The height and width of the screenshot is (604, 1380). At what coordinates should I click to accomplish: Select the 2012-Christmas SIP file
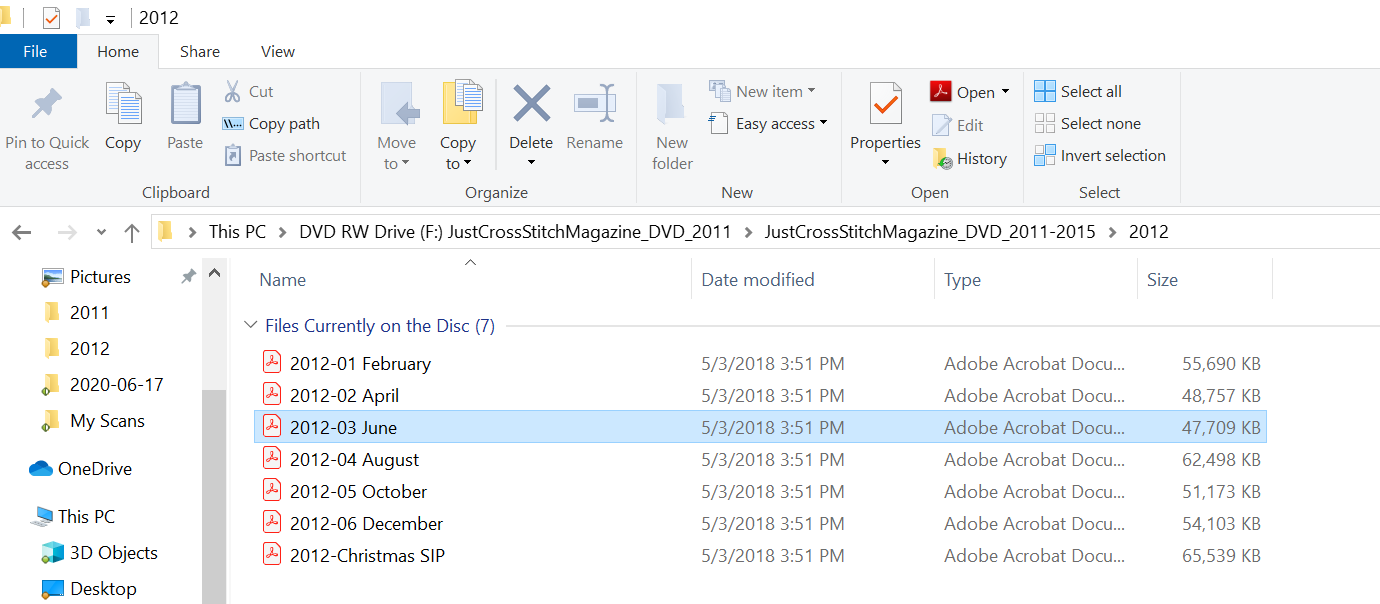[x=760, y=556]
